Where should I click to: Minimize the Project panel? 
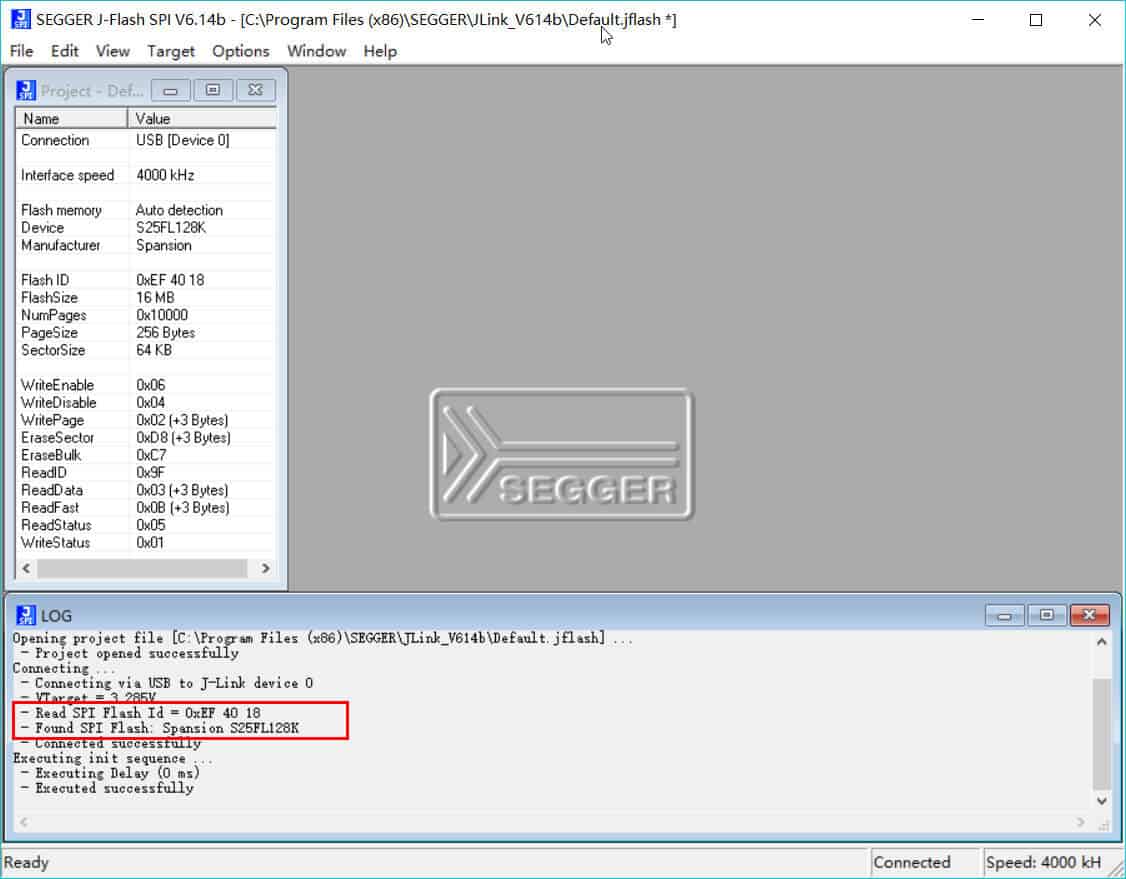coord(170,91)
